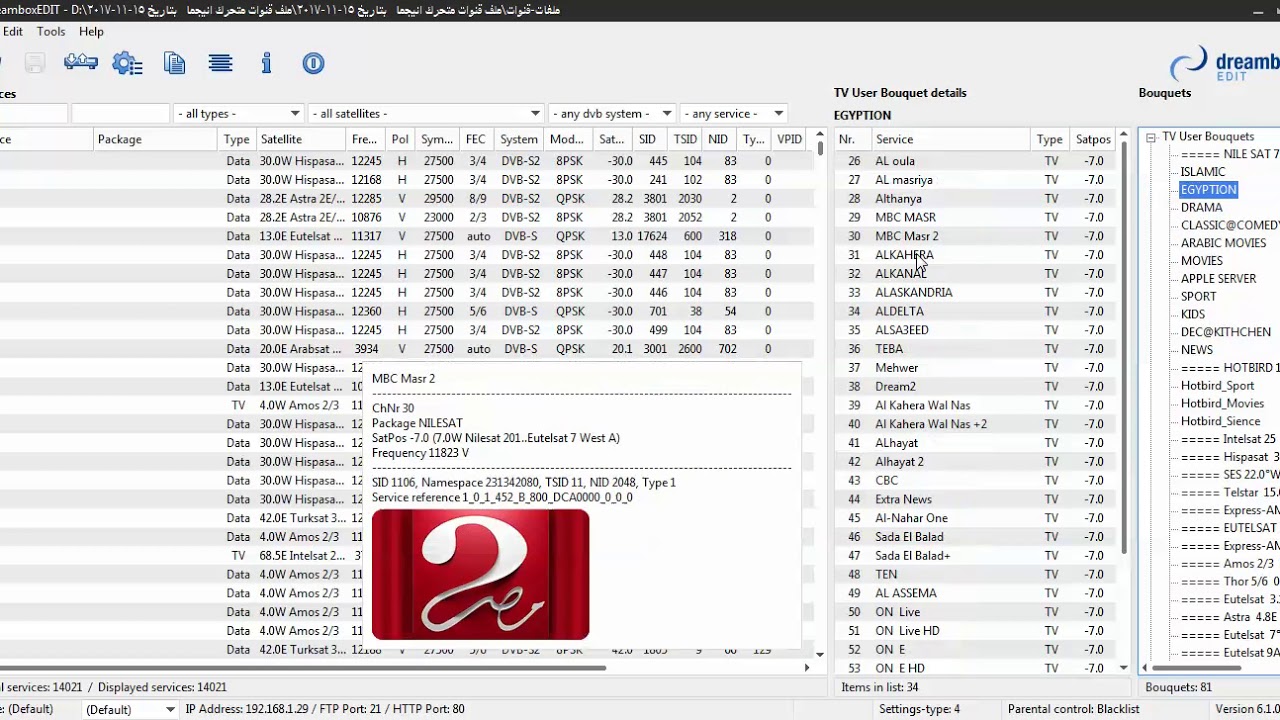Select service 'Sada El Balad+' row

pos(975,556)
